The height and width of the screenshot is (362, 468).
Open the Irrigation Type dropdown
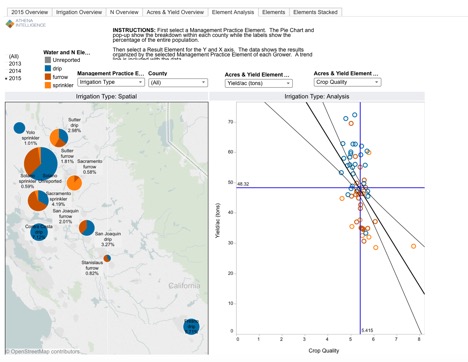pos(111,82)
